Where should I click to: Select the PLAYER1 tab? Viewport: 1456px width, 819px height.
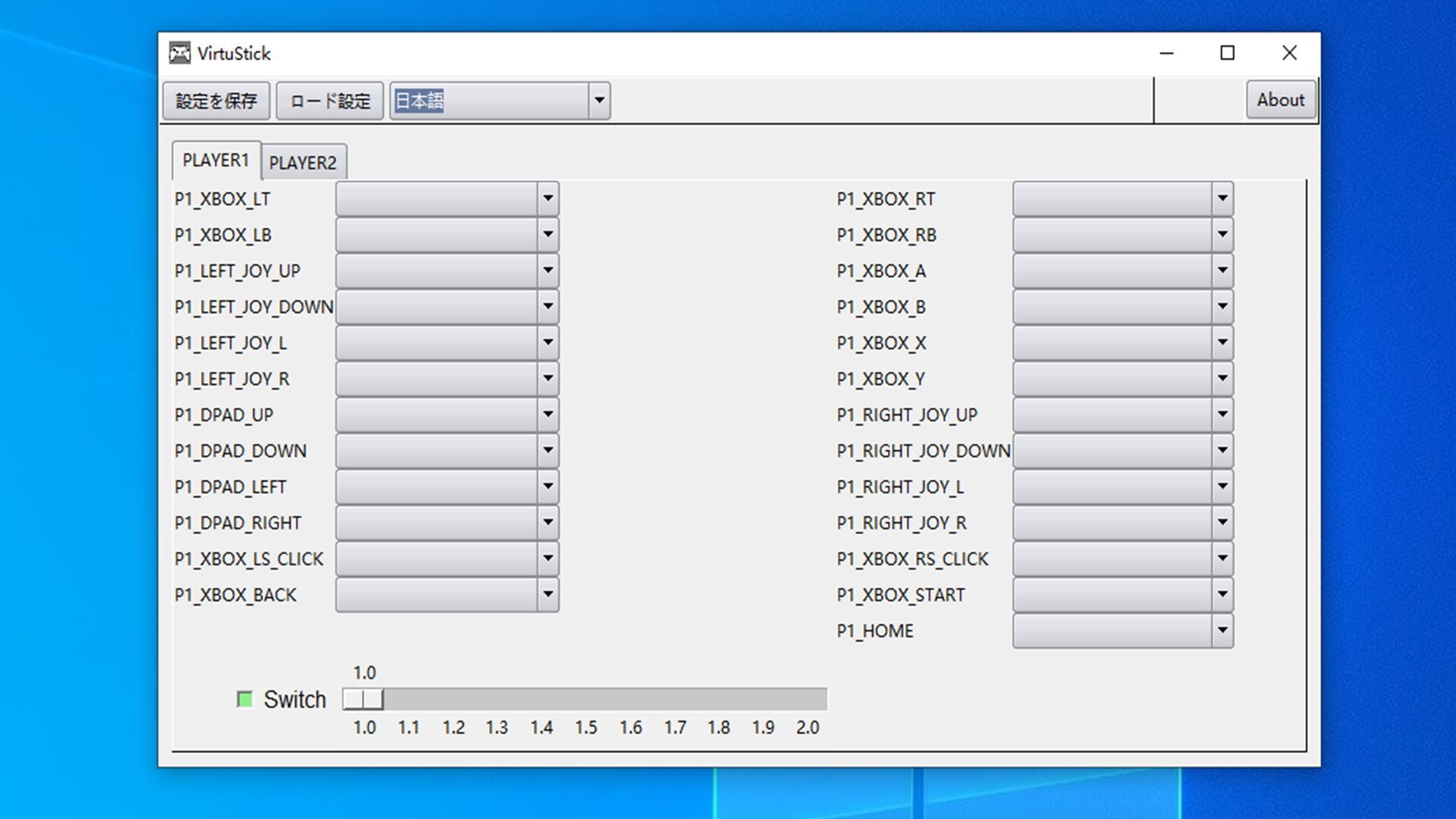pos(215,160)
